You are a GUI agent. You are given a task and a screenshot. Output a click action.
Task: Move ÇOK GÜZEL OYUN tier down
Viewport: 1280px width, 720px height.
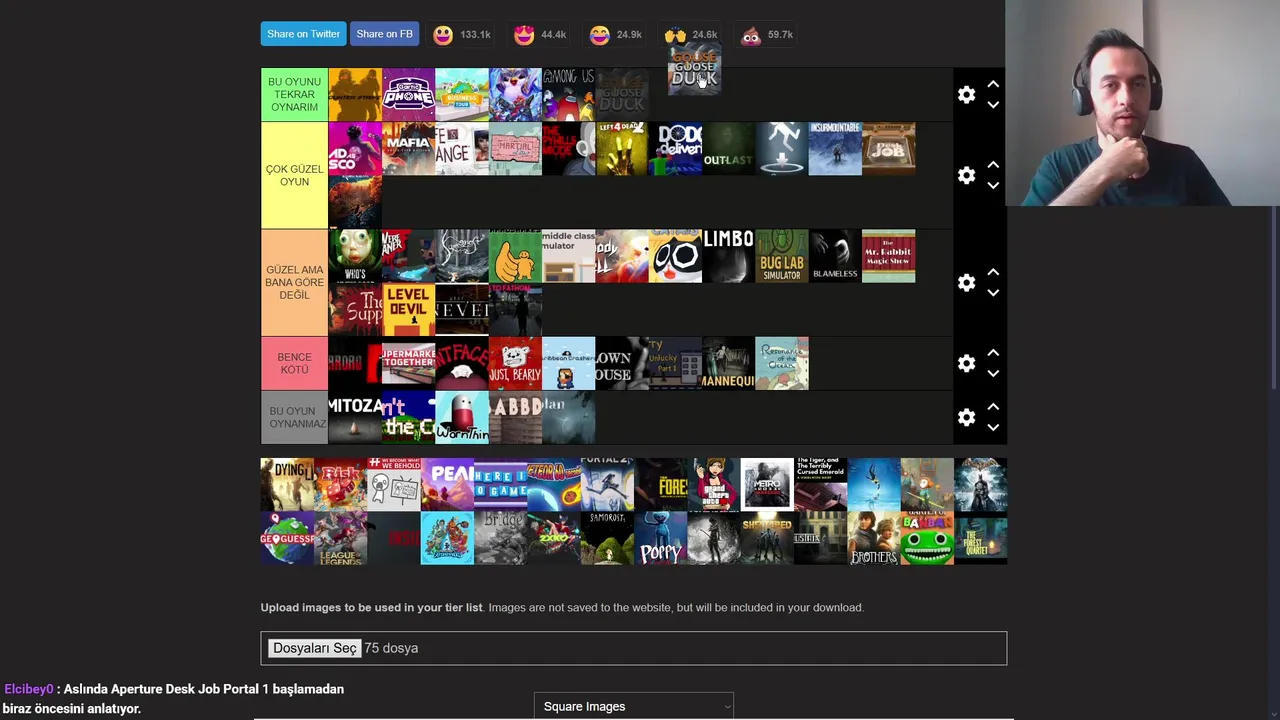click(x=993, y=185)
